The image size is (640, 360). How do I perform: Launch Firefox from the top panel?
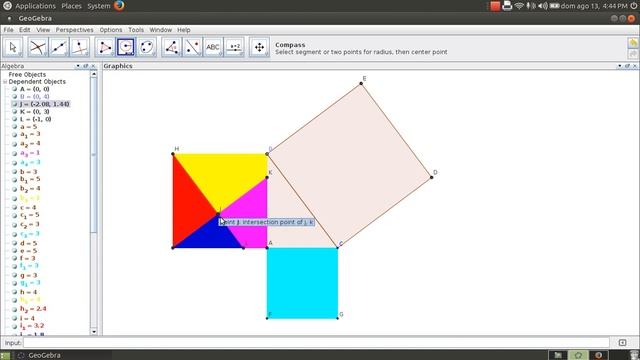[x=119, y=6]
